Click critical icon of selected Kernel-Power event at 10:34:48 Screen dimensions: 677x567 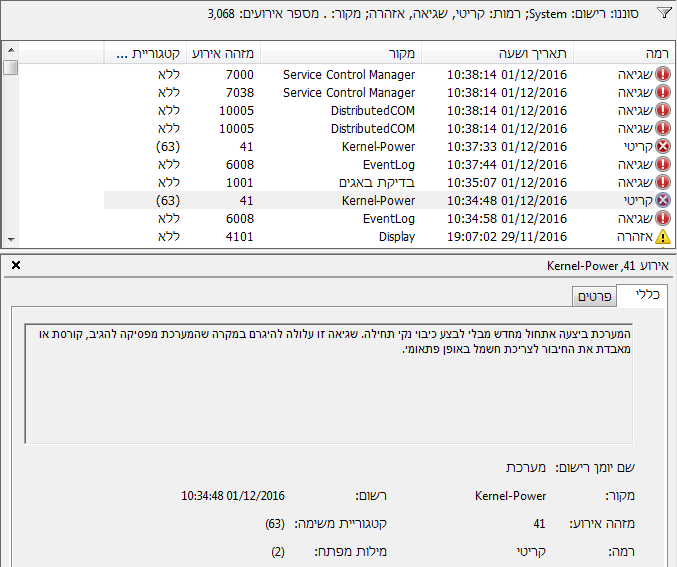[663, 200]
